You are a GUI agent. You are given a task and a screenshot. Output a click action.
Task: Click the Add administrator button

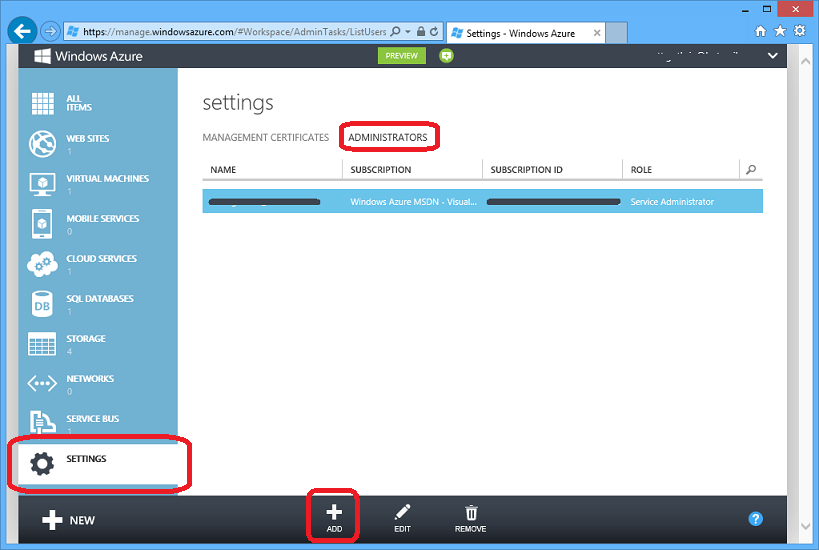tap(334, 518)
